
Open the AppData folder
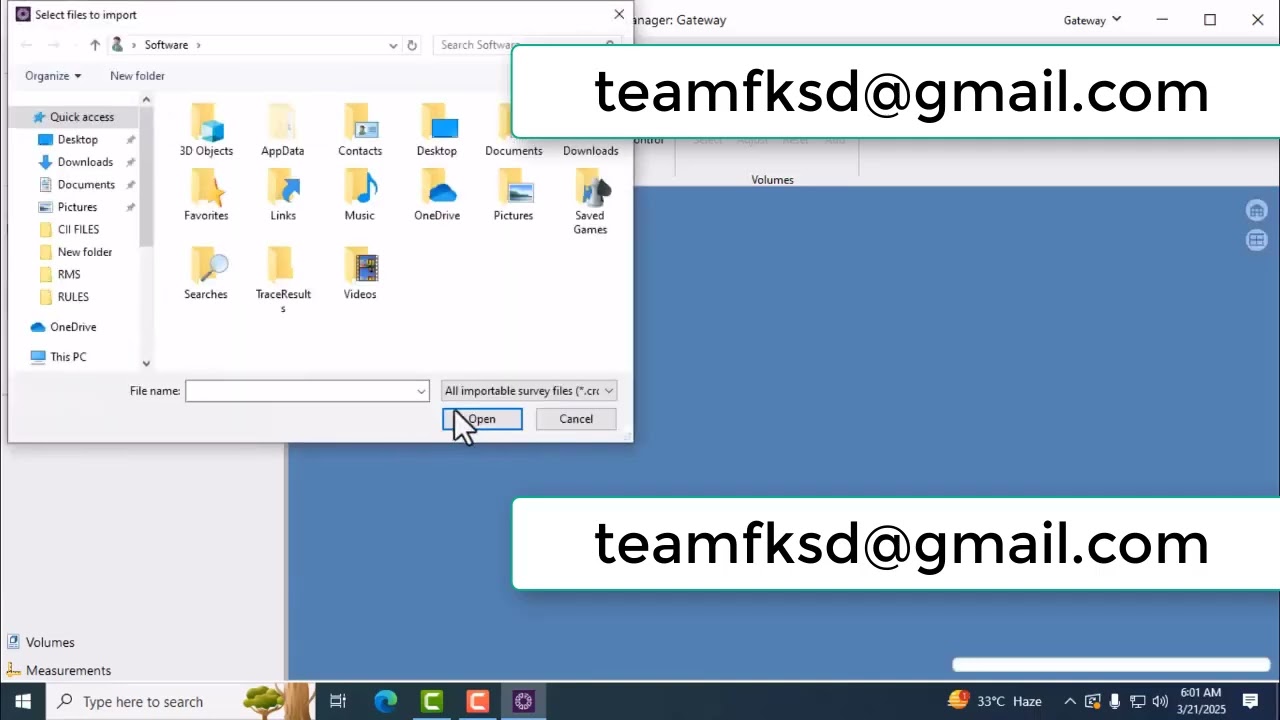click(283, 130)
